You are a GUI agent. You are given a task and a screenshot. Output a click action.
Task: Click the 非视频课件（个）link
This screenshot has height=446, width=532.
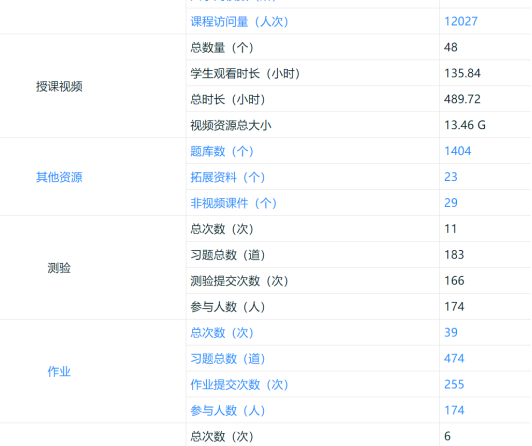tap(234, 203)
